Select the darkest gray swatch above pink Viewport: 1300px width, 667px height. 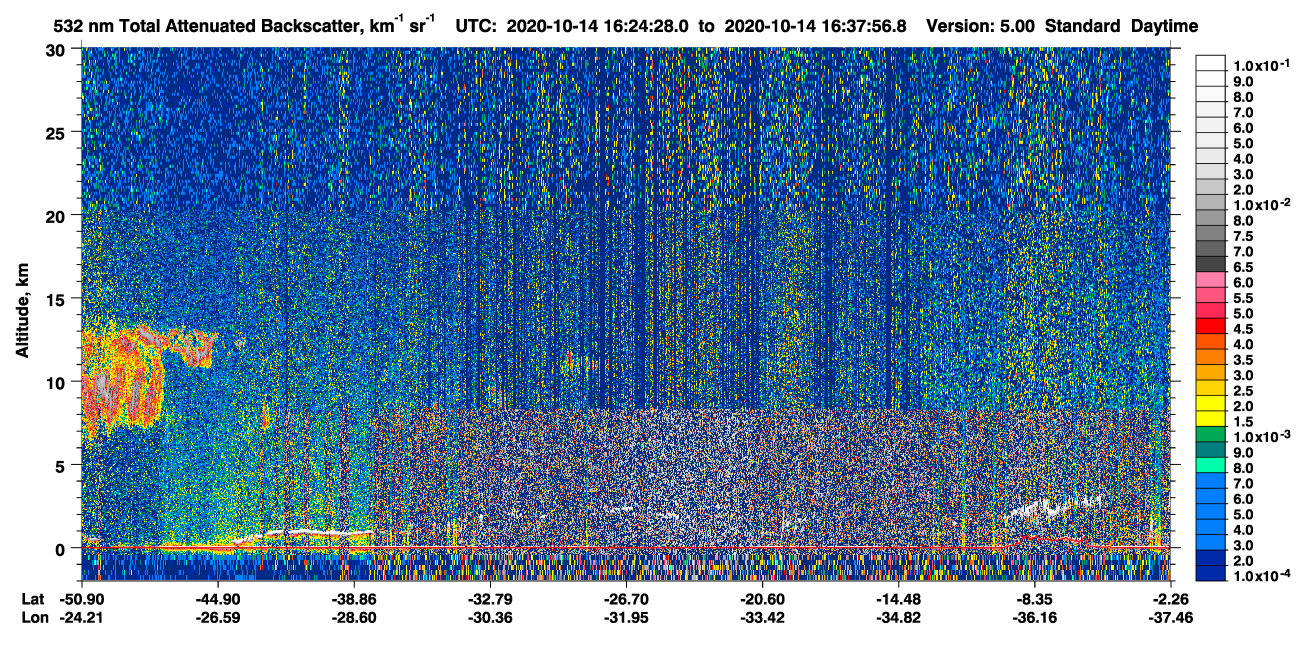point(1211,265)
